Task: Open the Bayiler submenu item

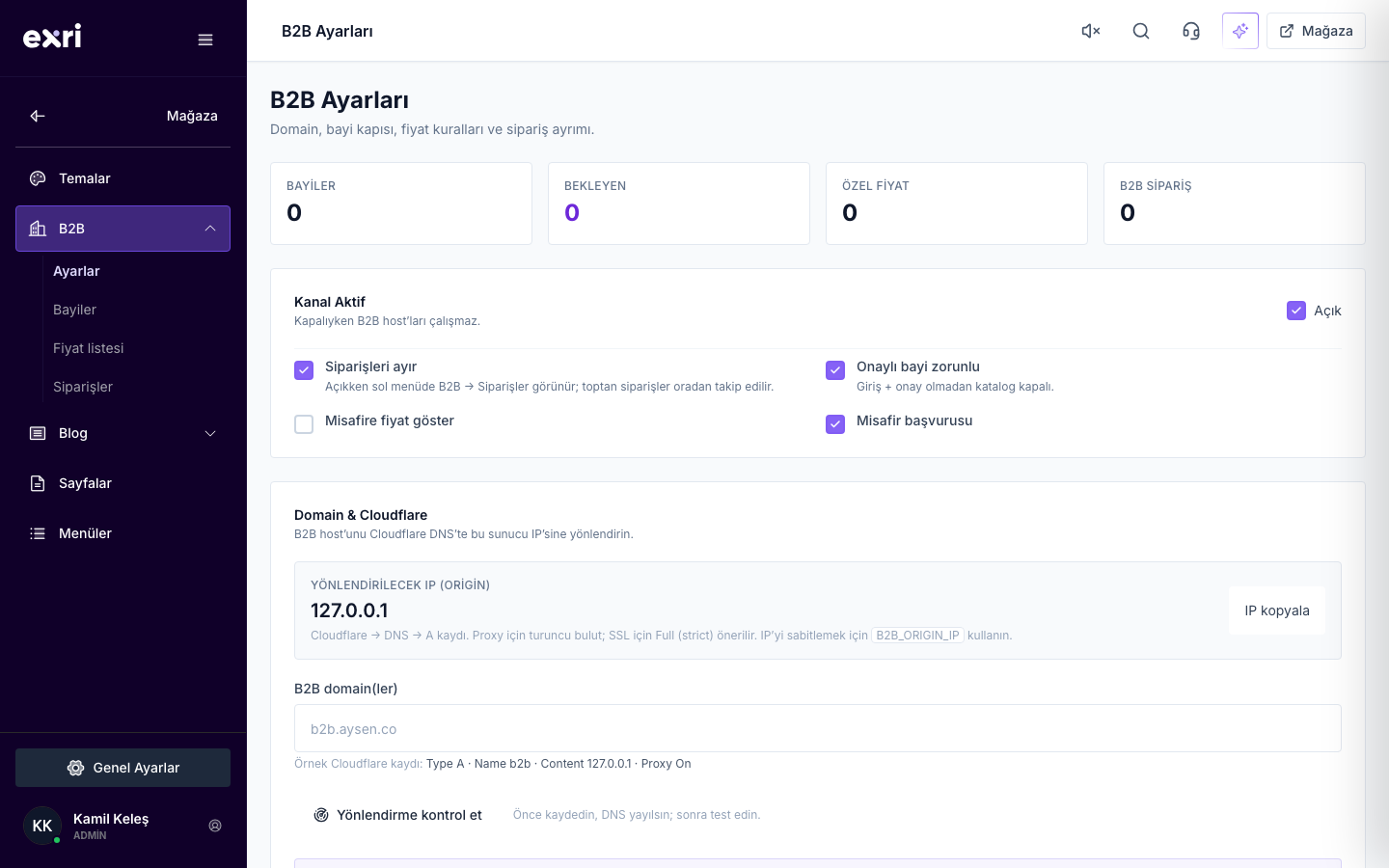Action: 74,310
